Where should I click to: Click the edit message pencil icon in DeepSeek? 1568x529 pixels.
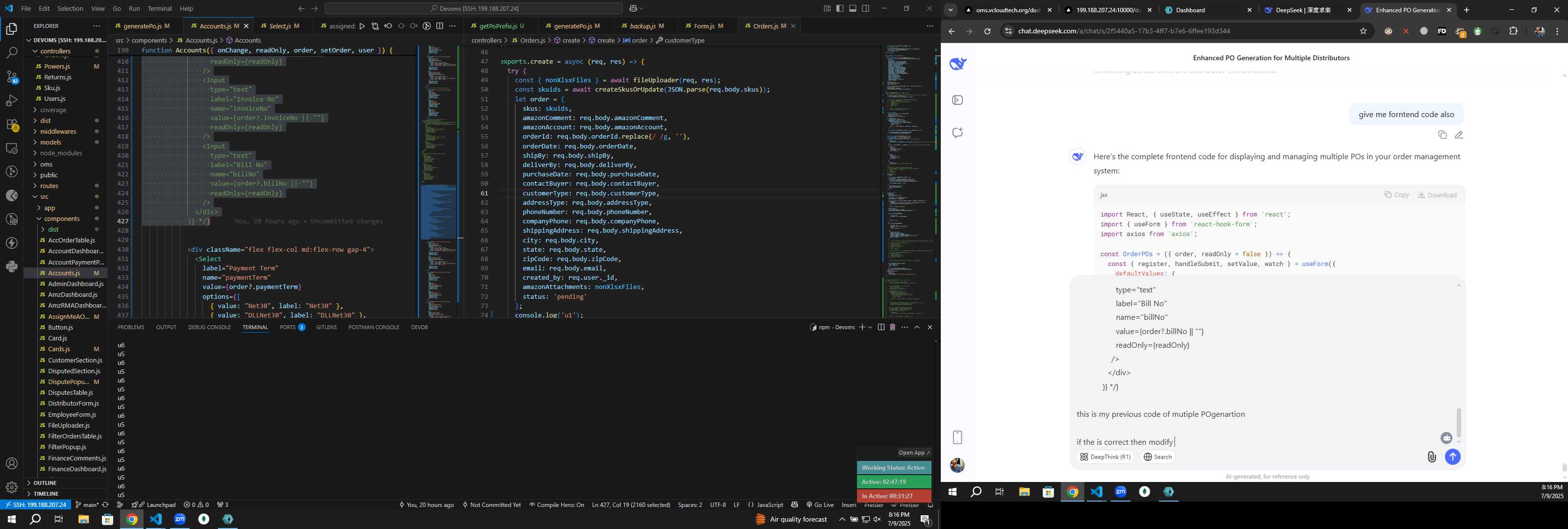[1459, 135]
